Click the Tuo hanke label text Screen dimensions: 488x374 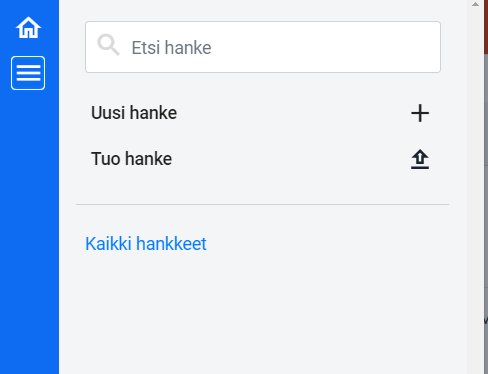132,159
